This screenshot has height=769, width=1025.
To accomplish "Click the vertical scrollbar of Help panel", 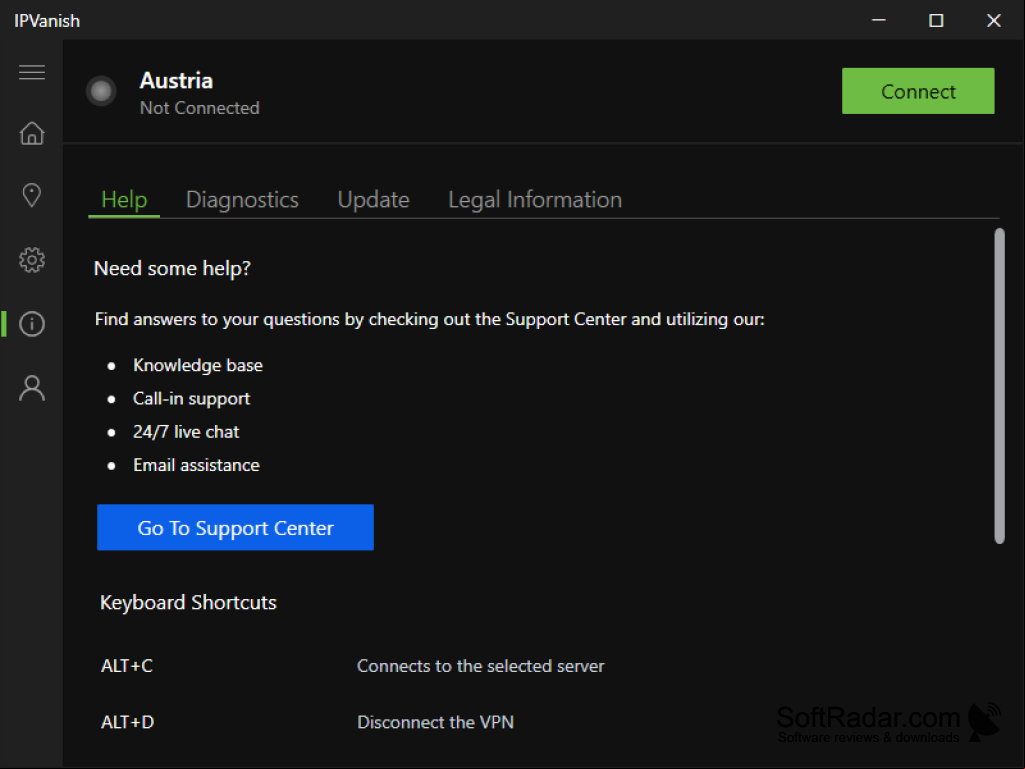I will pos(1000,386).
